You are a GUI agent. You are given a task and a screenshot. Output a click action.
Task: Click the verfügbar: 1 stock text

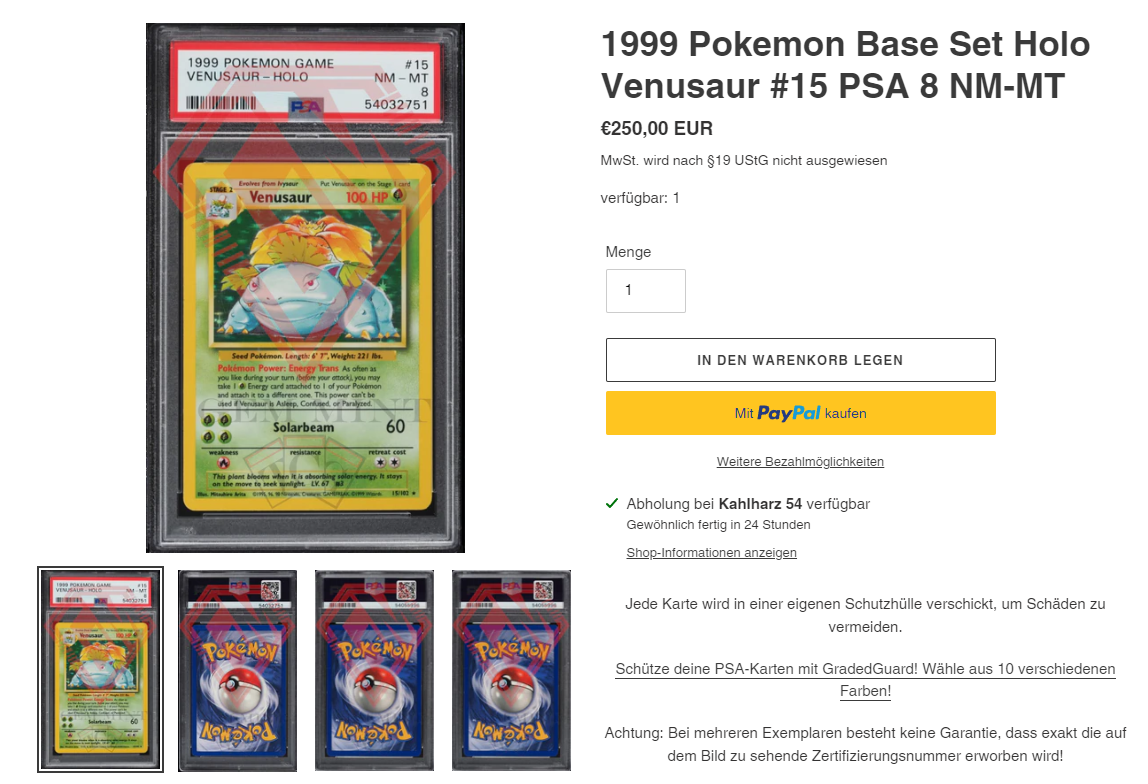coord(640,198)
